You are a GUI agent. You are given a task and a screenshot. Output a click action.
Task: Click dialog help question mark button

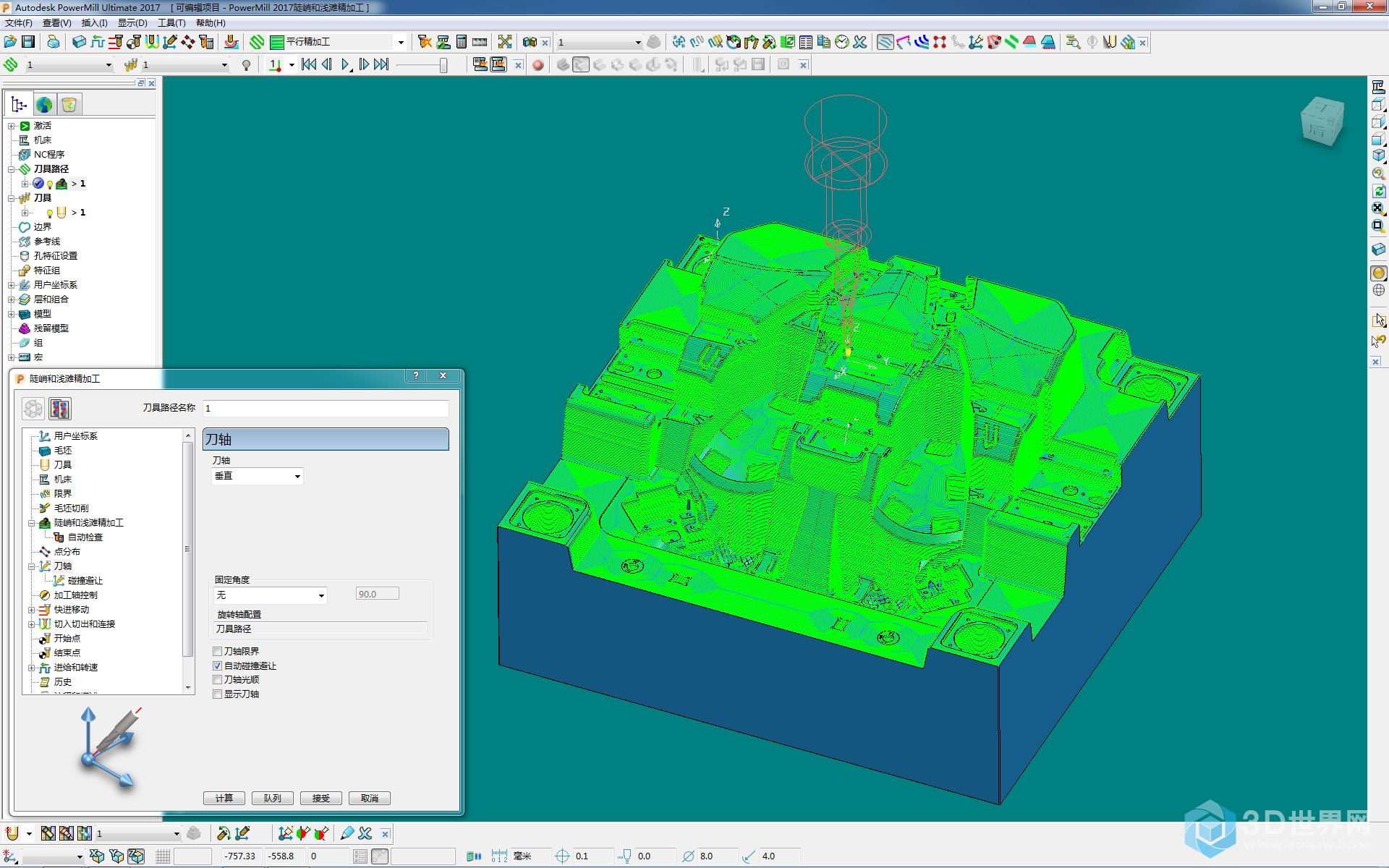[416, 375]
